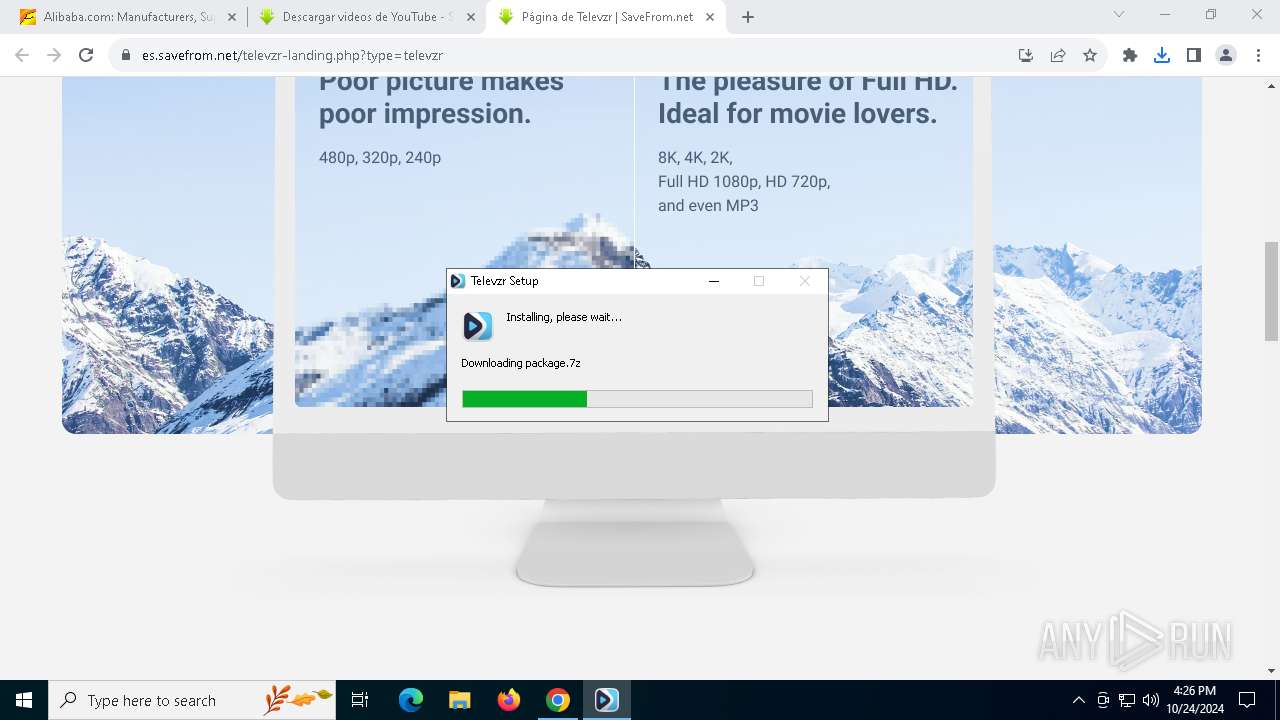Image resolution: width=1280 pixels, height=720 pixels.
Task: Launch Firefox from the taskbar
Action: (x=508, y=700)
